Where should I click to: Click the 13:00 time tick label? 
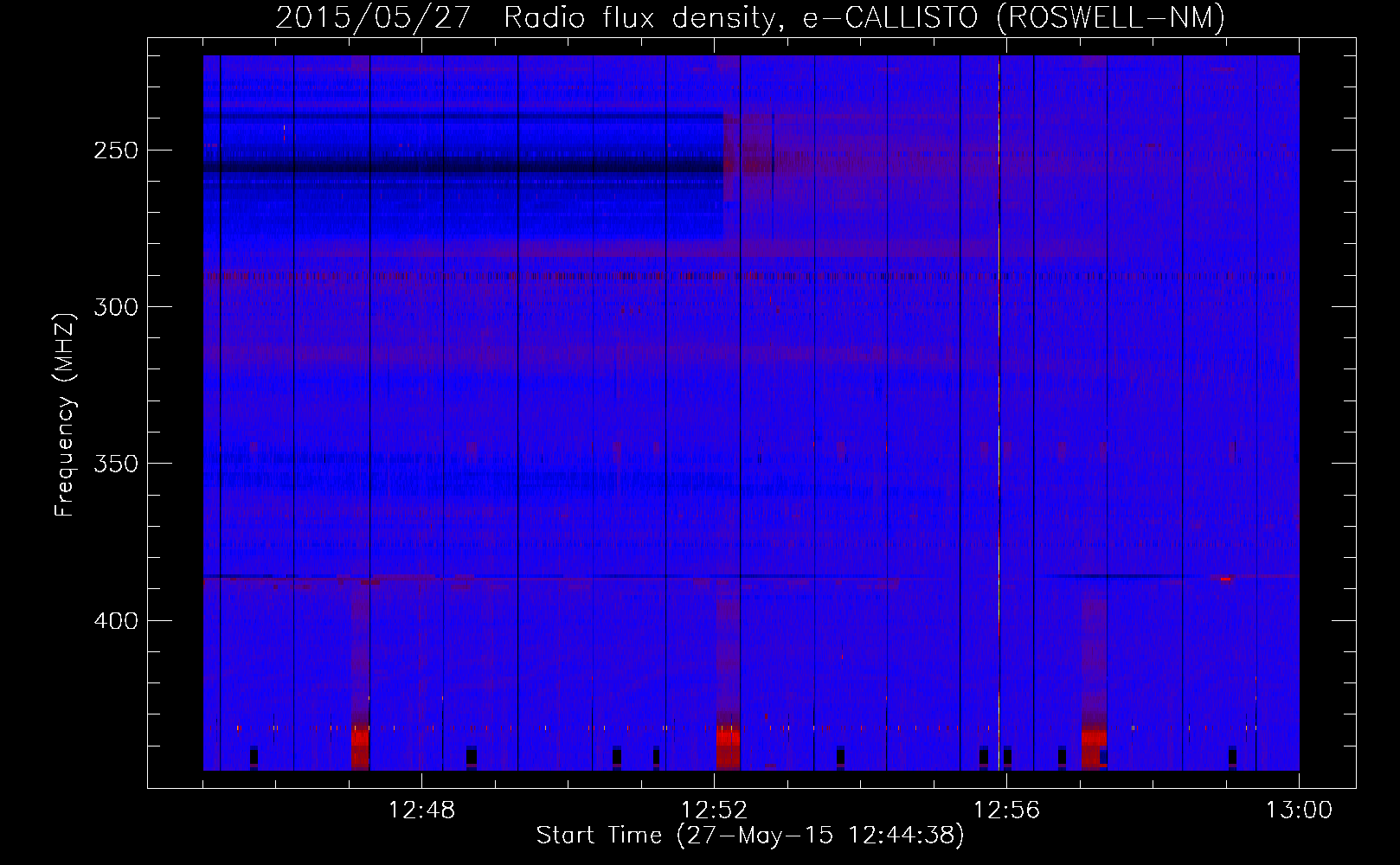(1299, 811)
